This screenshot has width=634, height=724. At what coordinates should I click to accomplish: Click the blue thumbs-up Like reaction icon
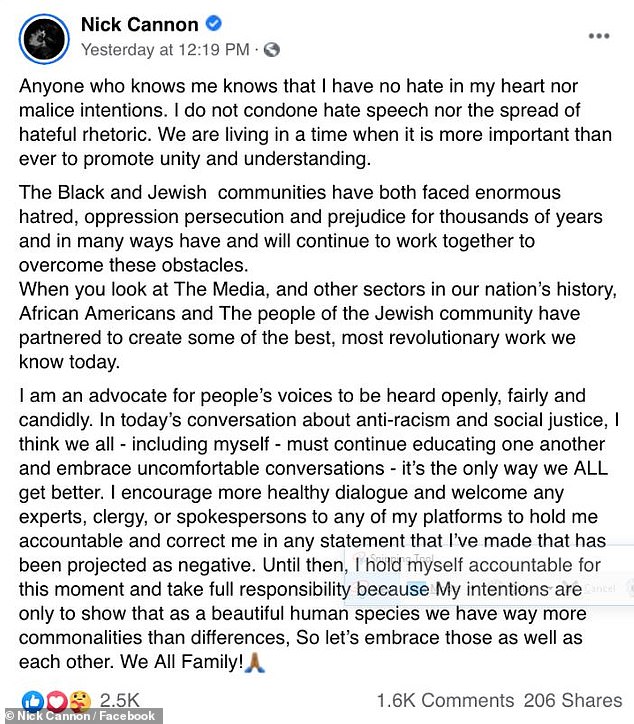33,702
